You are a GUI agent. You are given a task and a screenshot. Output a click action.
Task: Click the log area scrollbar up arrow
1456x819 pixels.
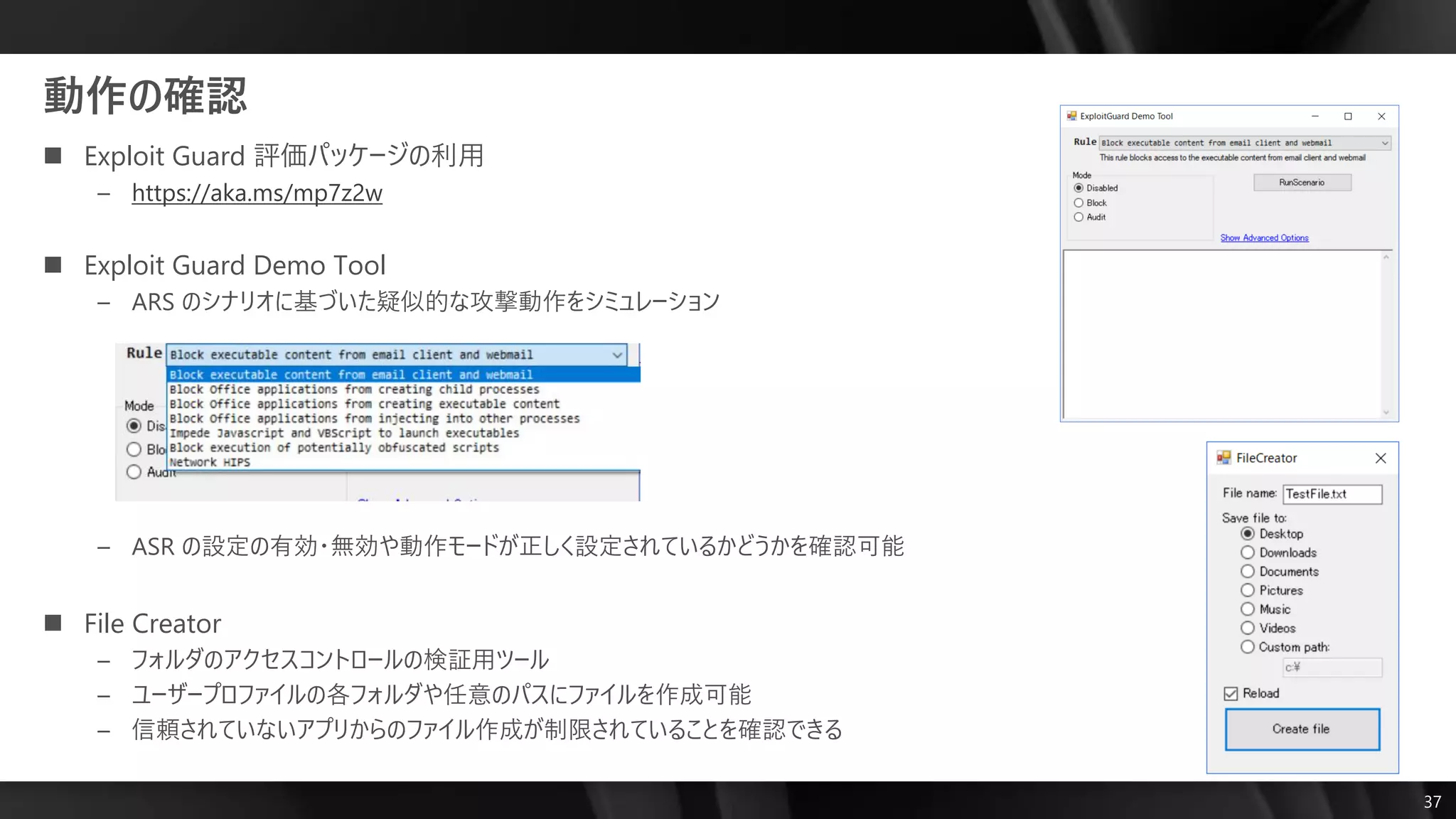(x=1386, y=257)
